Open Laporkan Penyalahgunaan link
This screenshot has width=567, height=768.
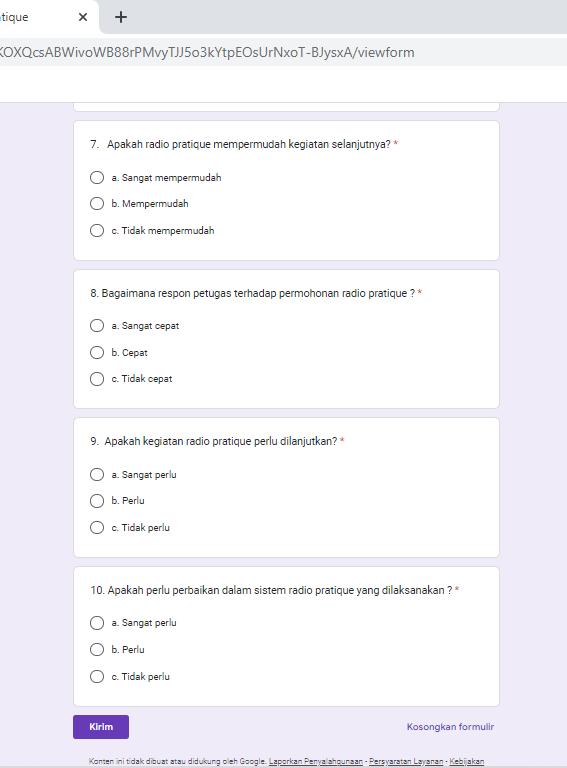pos(316,761)
